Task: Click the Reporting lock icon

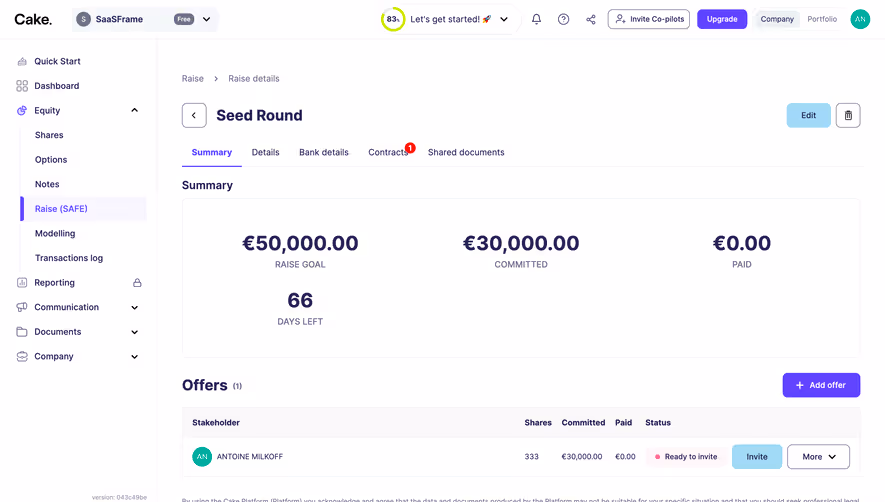Action: (x=137, y=282)
